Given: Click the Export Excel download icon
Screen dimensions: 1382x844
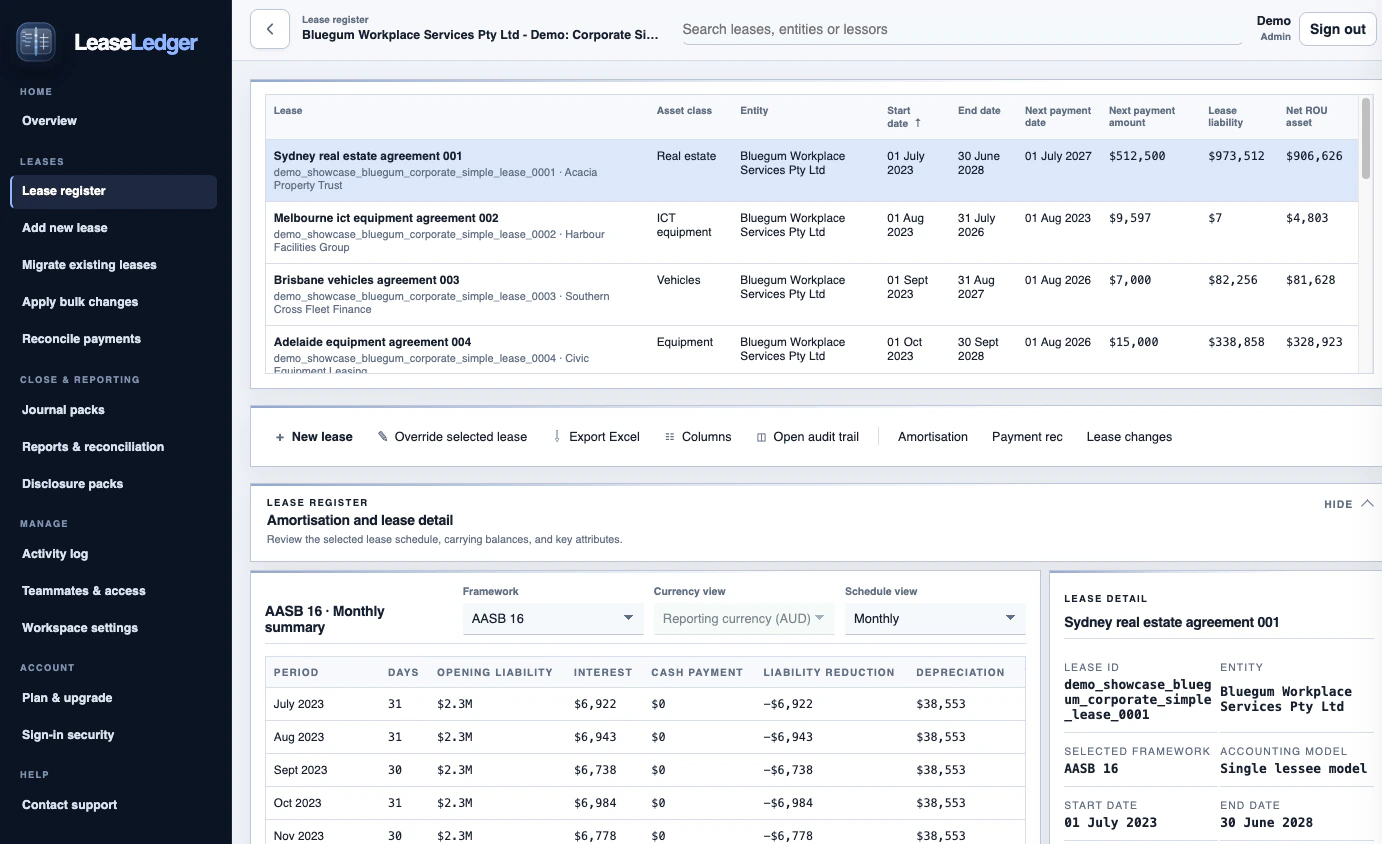Looking at the screenshot, I should coord(557,437).
